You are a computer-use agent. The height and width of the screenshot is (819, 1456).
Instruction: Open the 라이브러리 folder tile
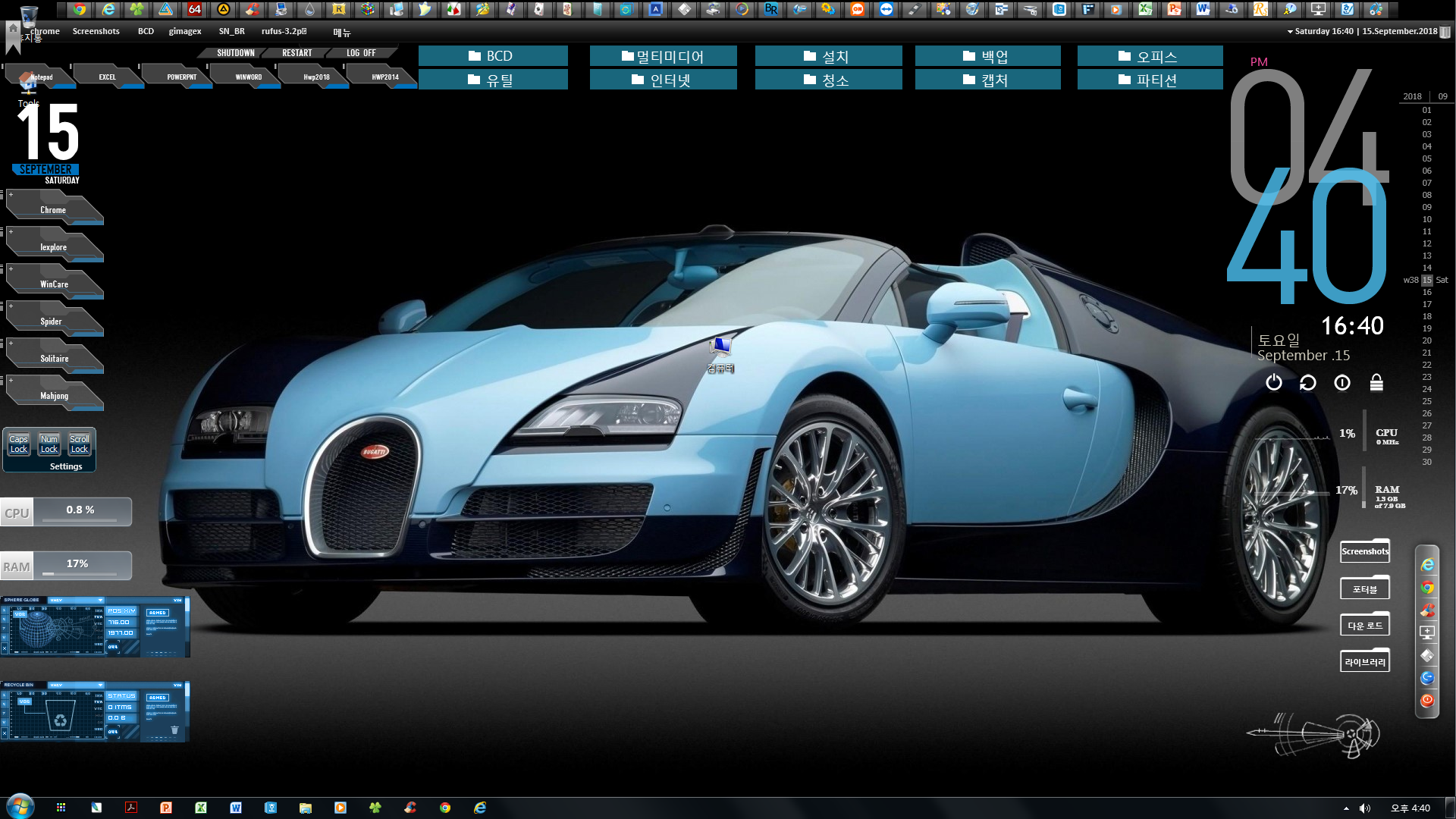click(1365, 661)
